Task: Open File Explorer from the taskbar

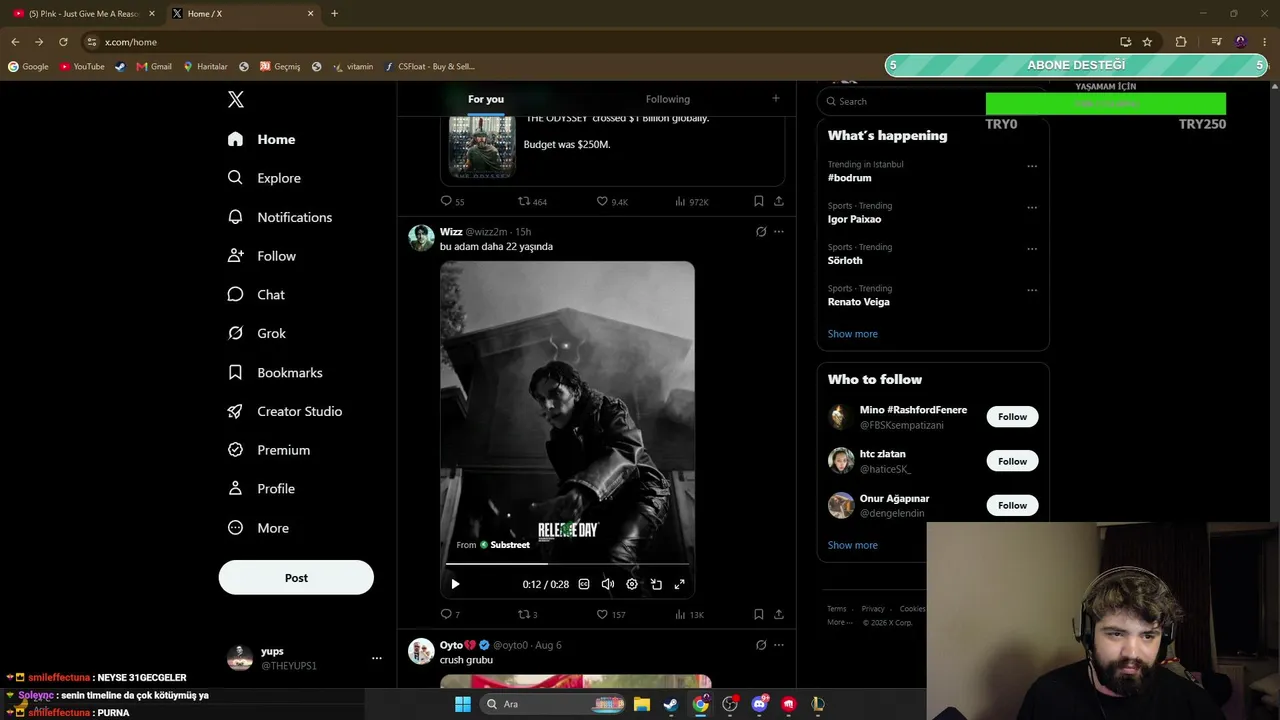Action: pyautogui.click(x=642, y=704)
